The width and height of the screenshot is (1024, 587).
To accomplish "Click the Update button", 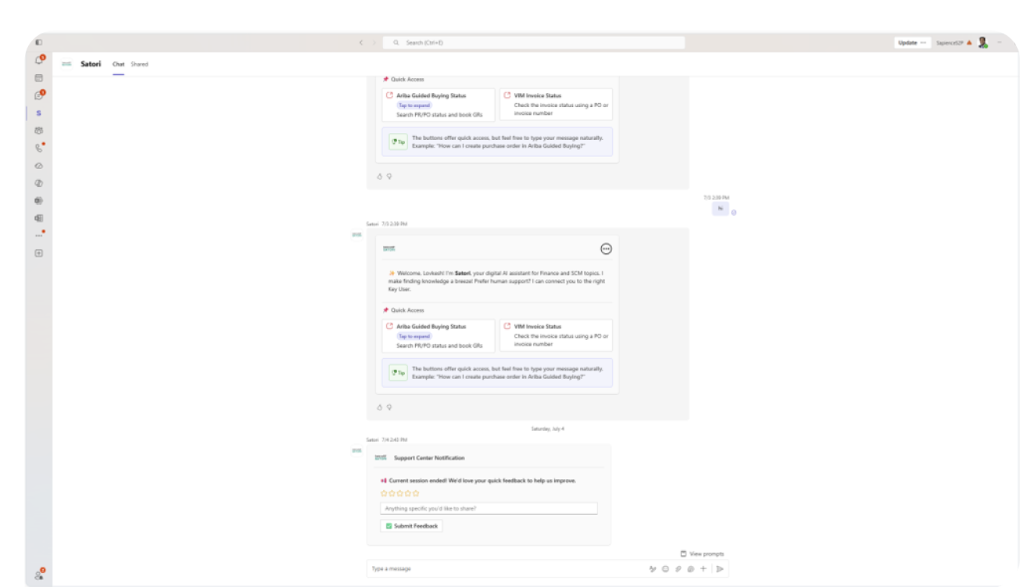I will [907, 42].
